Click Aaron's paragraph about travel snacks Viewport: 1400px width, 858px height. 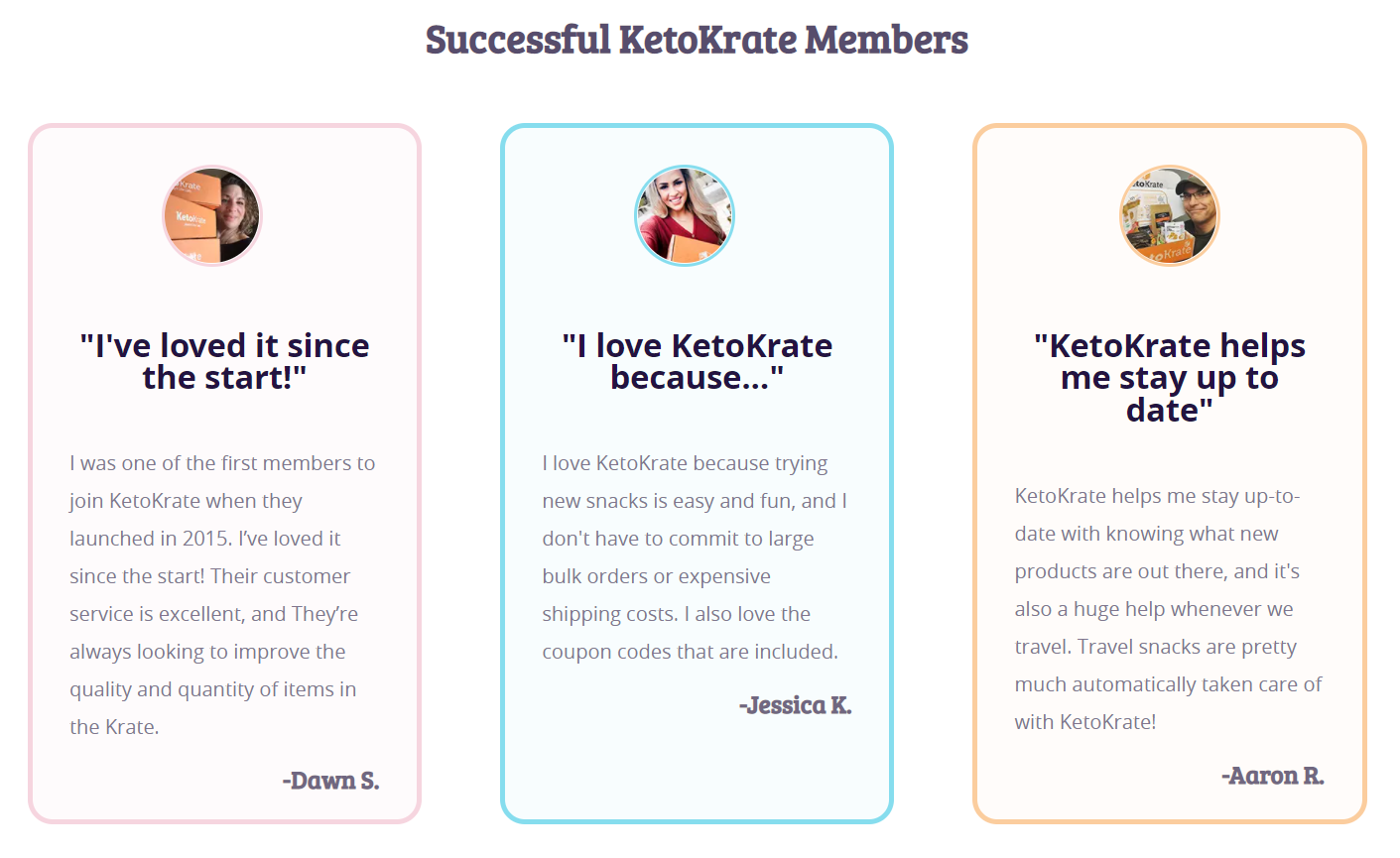pos(1169,608)
